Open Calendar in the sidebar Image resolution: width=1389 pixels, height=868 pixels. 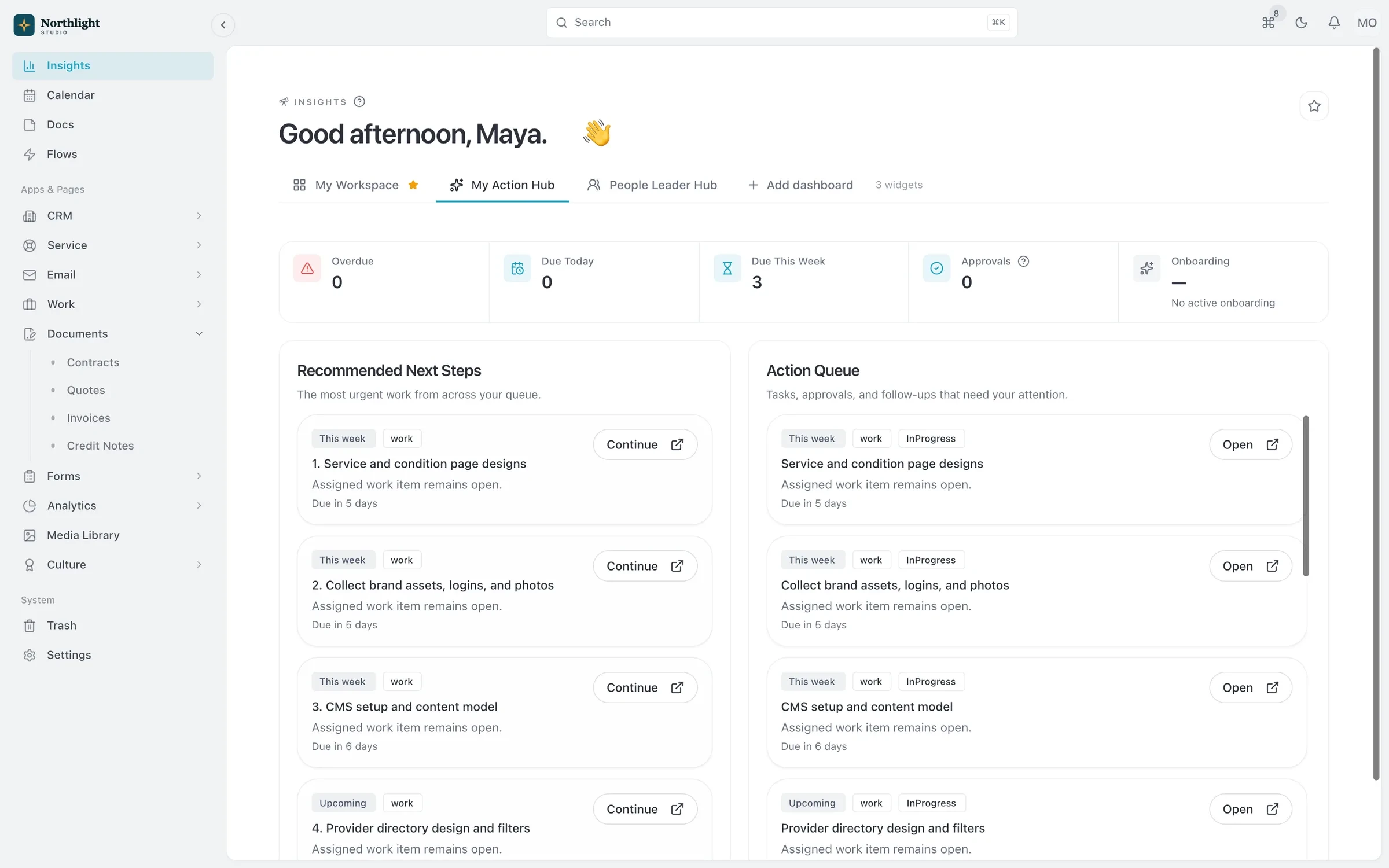click(x=113, y=95)
